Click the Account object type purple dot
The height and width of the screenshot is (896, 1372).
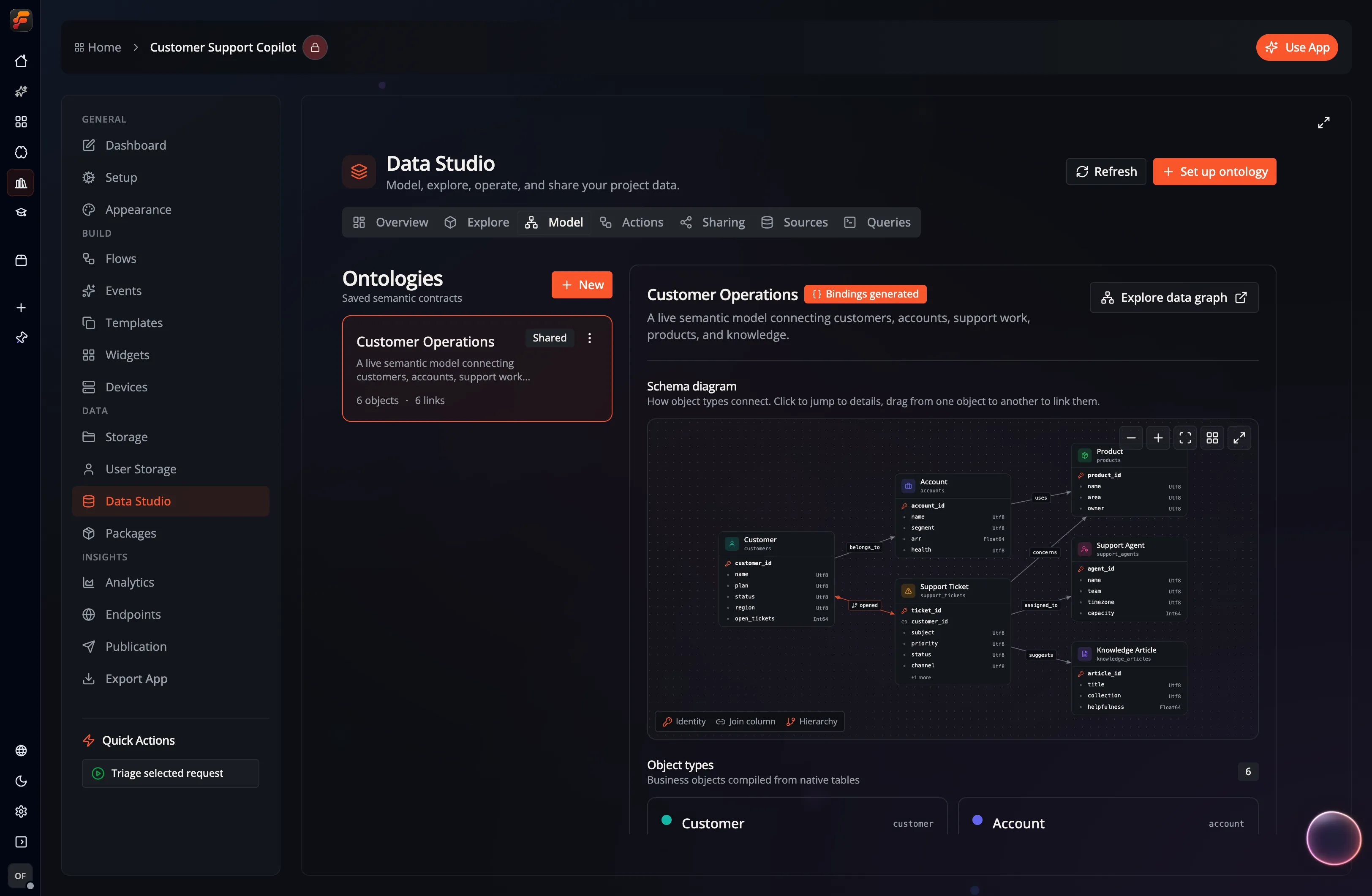pos(977,820)
